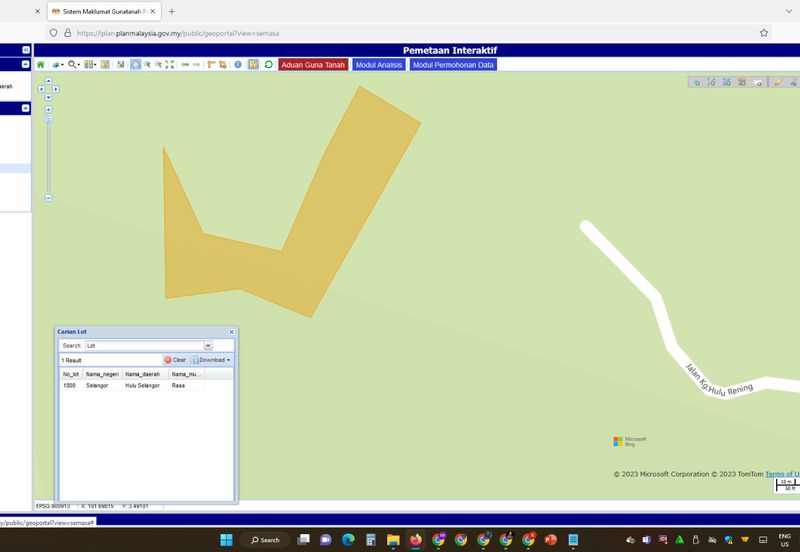Viewport: 800px width, 552px height.
Task: Select the zoom to full extent icon
Action: pyautogui.click(x=169, y=64)
